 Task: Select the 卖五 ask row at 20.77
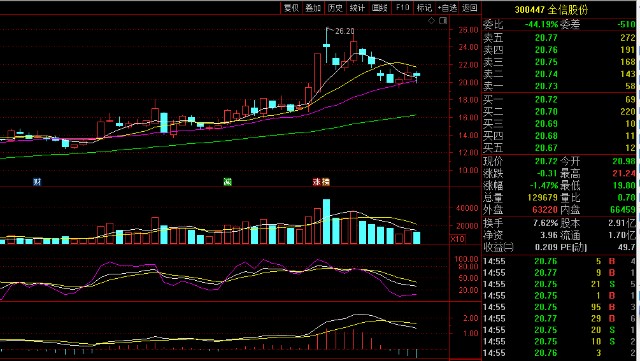pos(559,38)
